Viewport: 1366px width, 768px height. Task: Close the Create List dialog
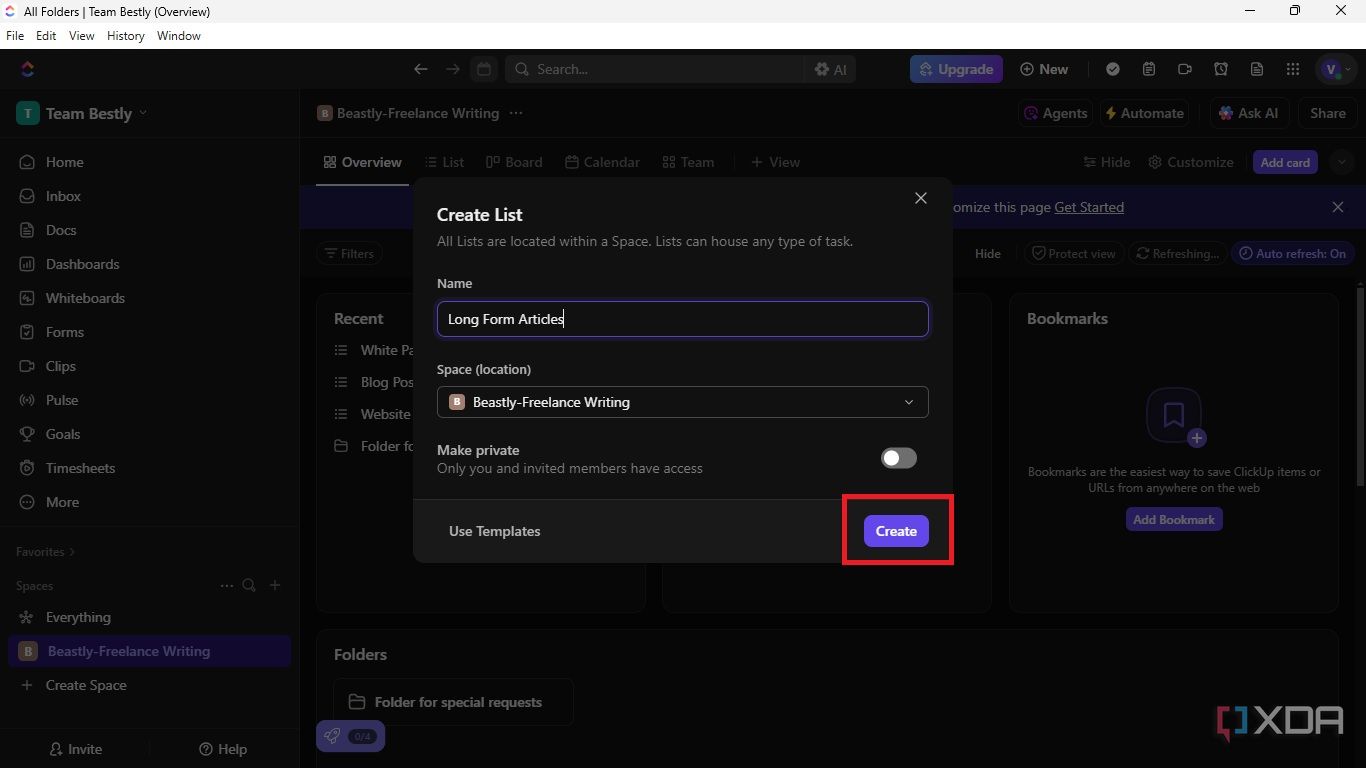921,198
